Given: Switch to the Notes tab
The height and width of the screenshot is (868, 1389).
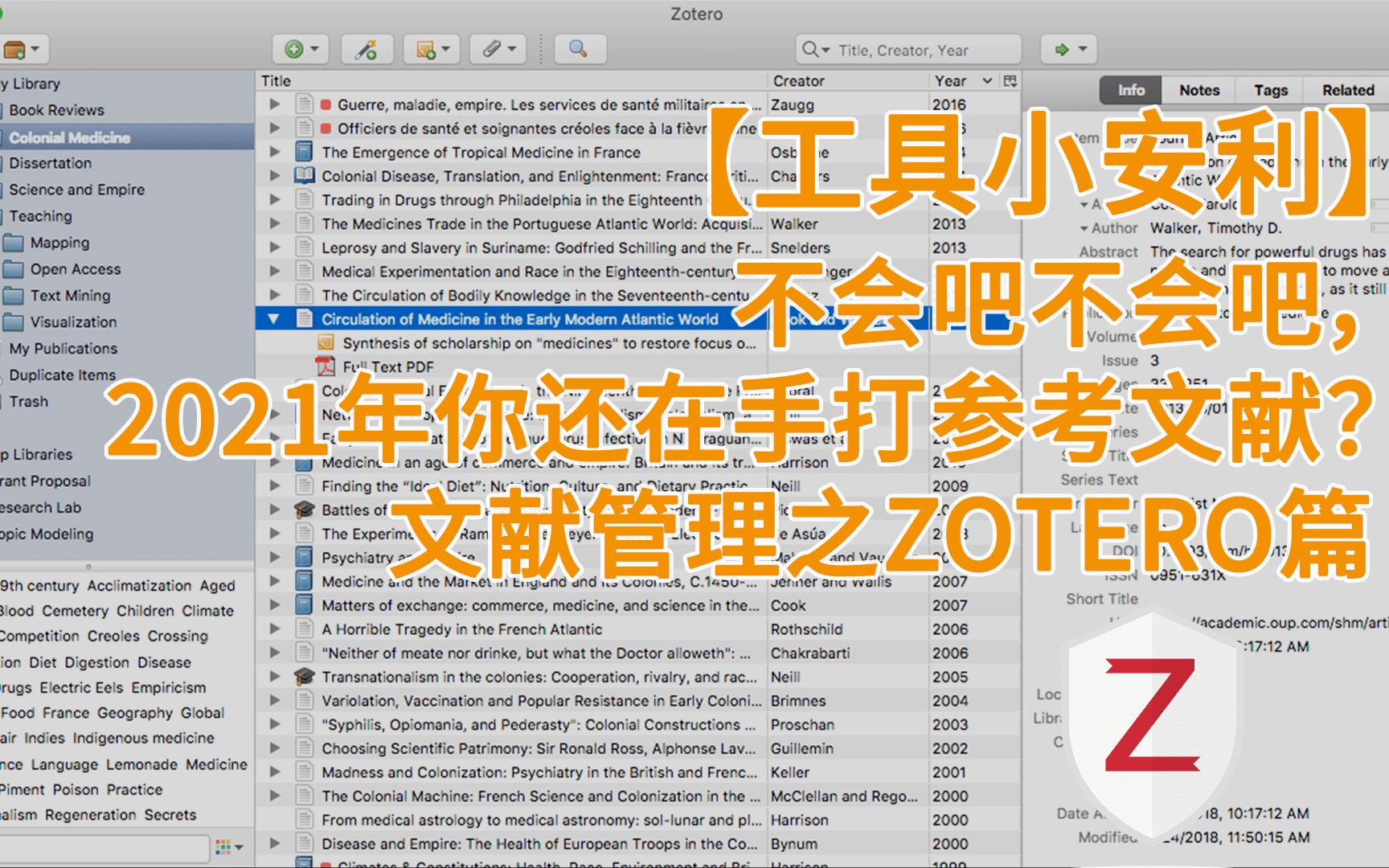Looking at the screenshot, I should tap(1199, 90).
